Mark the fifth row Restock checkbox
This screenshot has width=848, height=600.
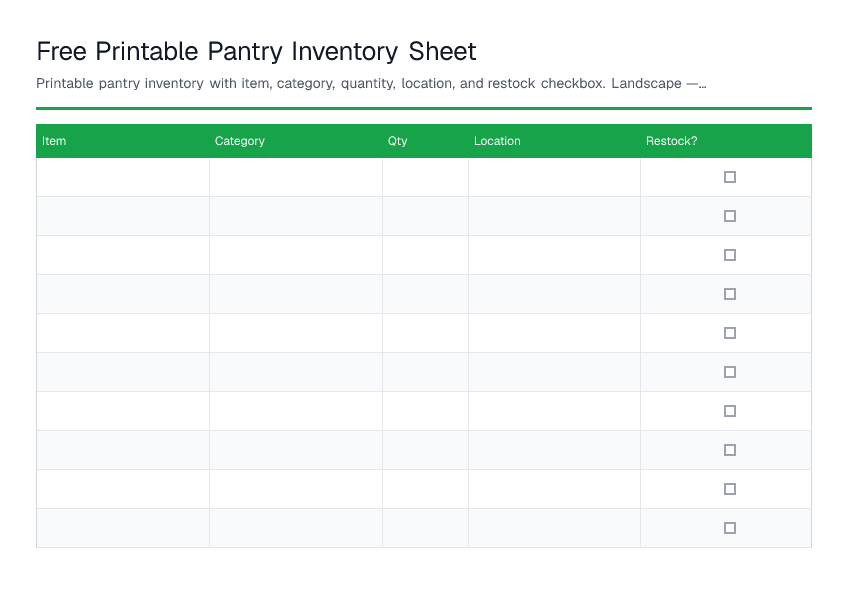click(730, 333)
